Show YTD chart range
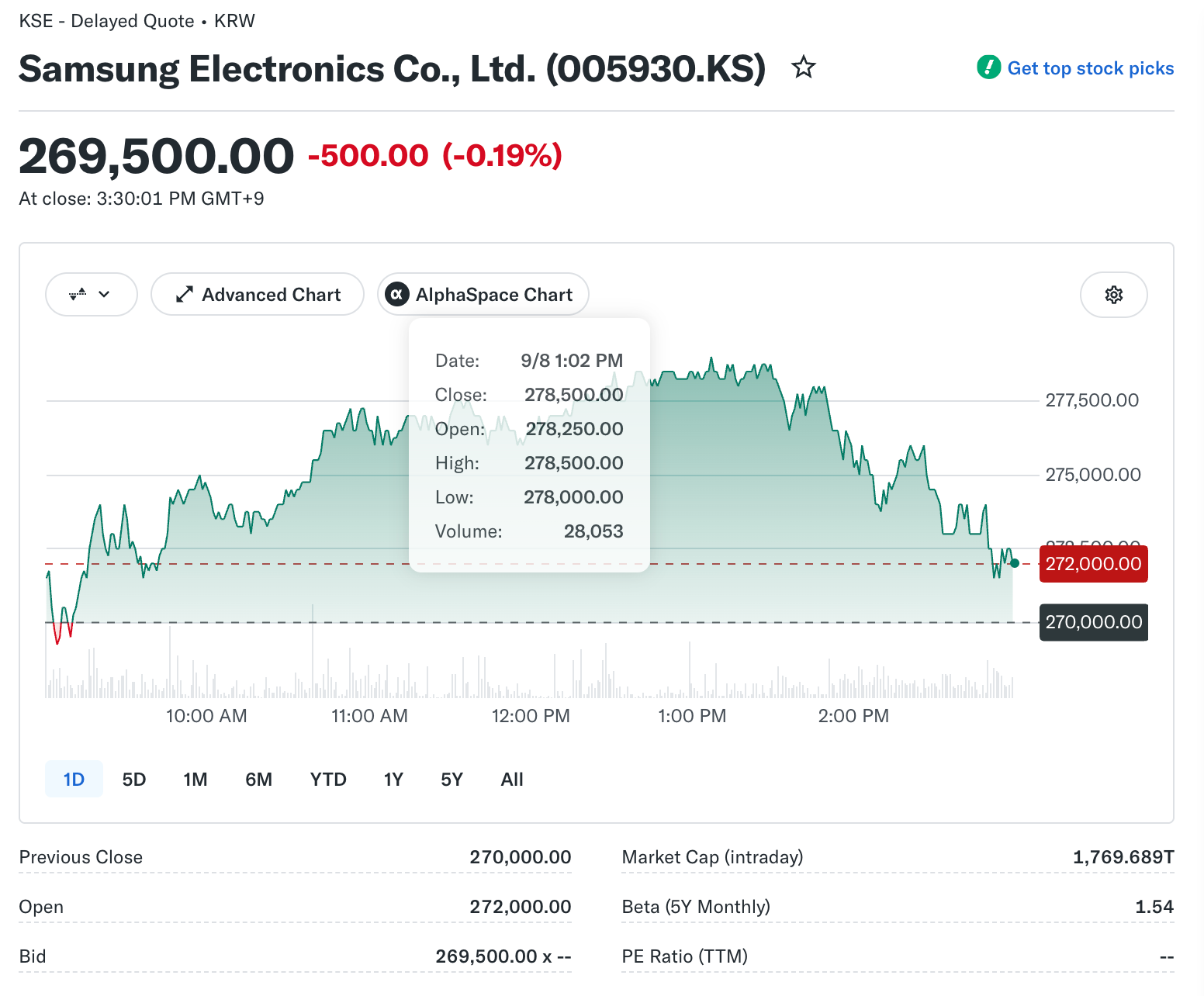Viewport: 1204px width, 996px height. (328, 780)
